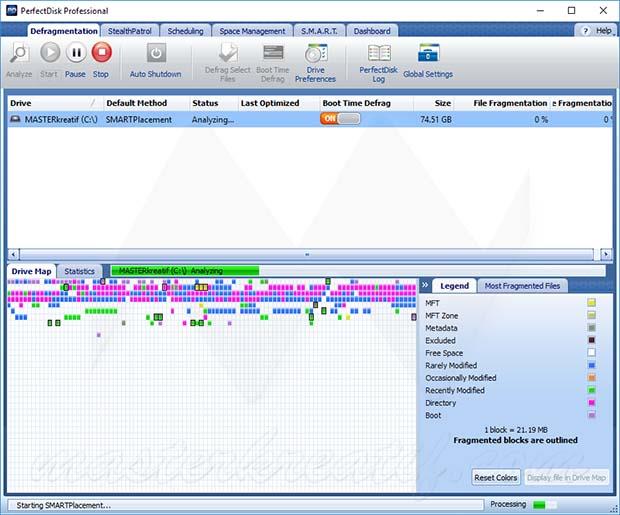
Task: Pause the defragmentation
Action: [x=76, y=53]
